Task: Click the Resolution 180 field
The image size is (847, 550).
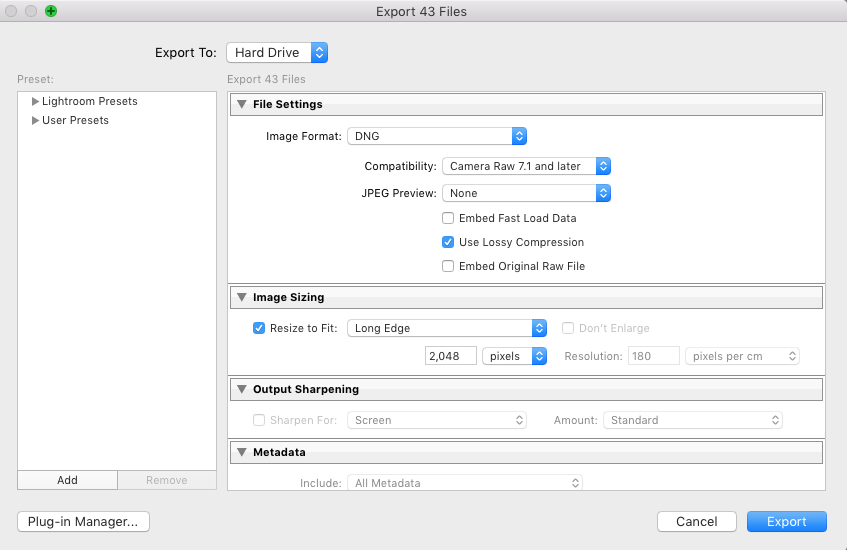Action: coord(654,356)
